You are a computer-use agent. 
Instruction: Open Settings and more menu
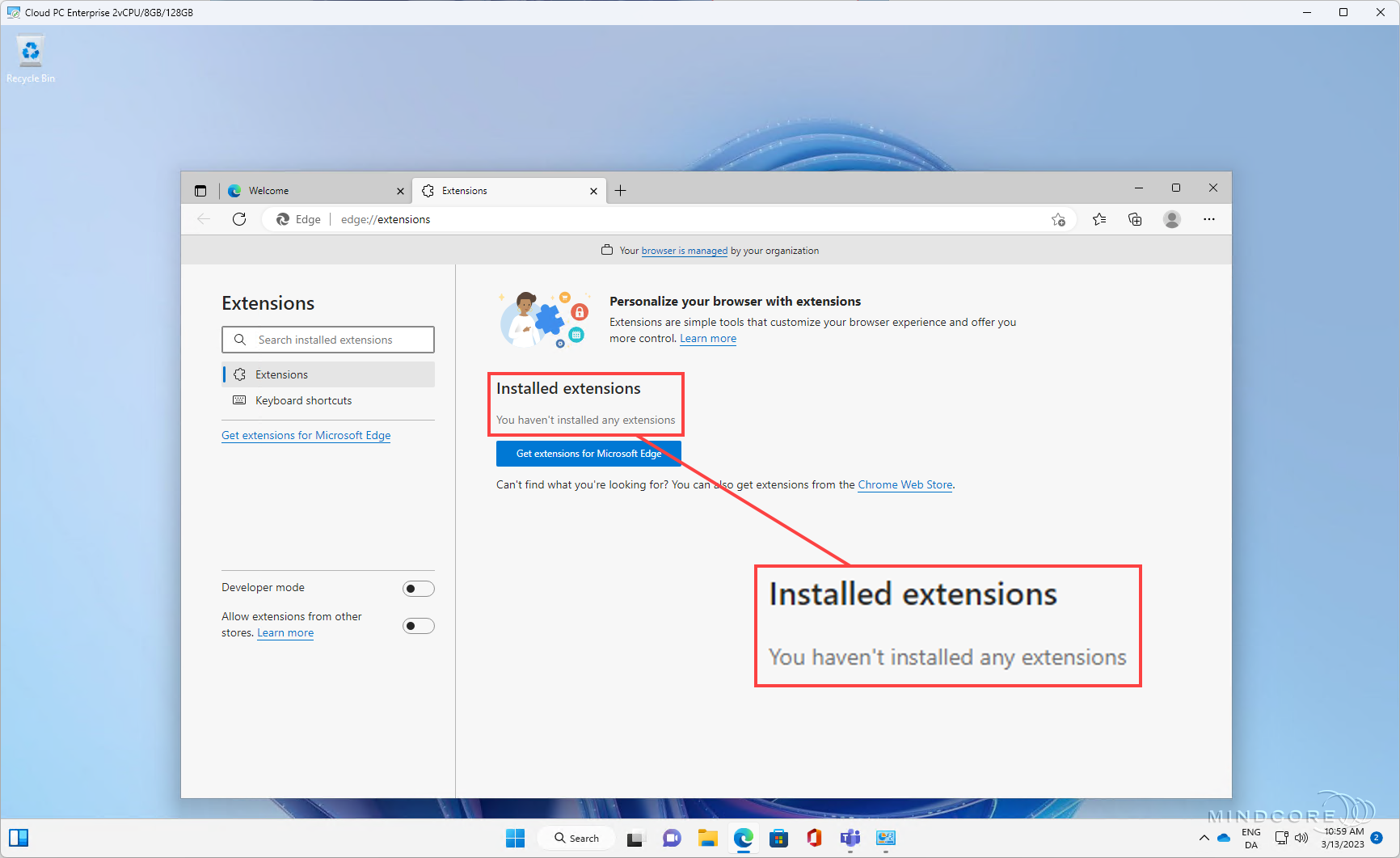[x=1209, y=219]
